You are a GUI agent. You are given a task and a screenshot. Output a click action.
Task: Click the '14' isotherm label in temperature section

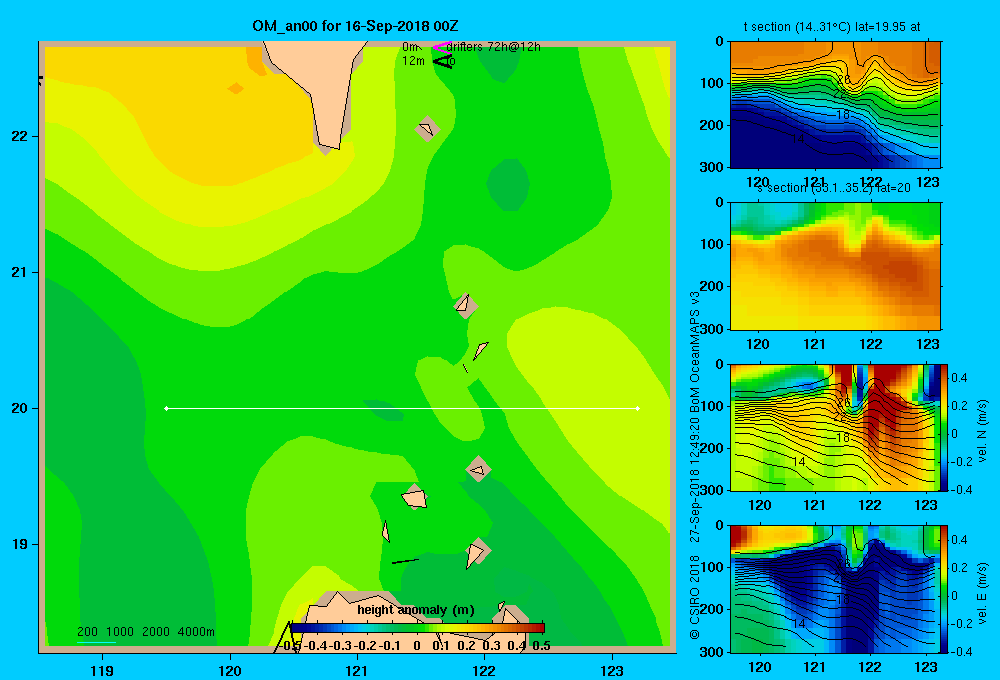[x=798, y=138]
